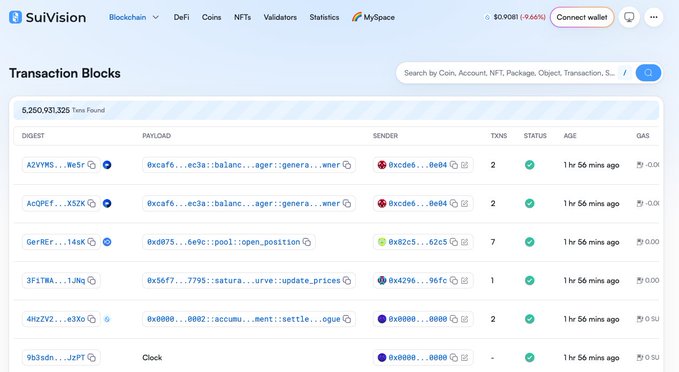Open the NFTs section
This screenshot has width=679, height=372.
tap(242, 17)
